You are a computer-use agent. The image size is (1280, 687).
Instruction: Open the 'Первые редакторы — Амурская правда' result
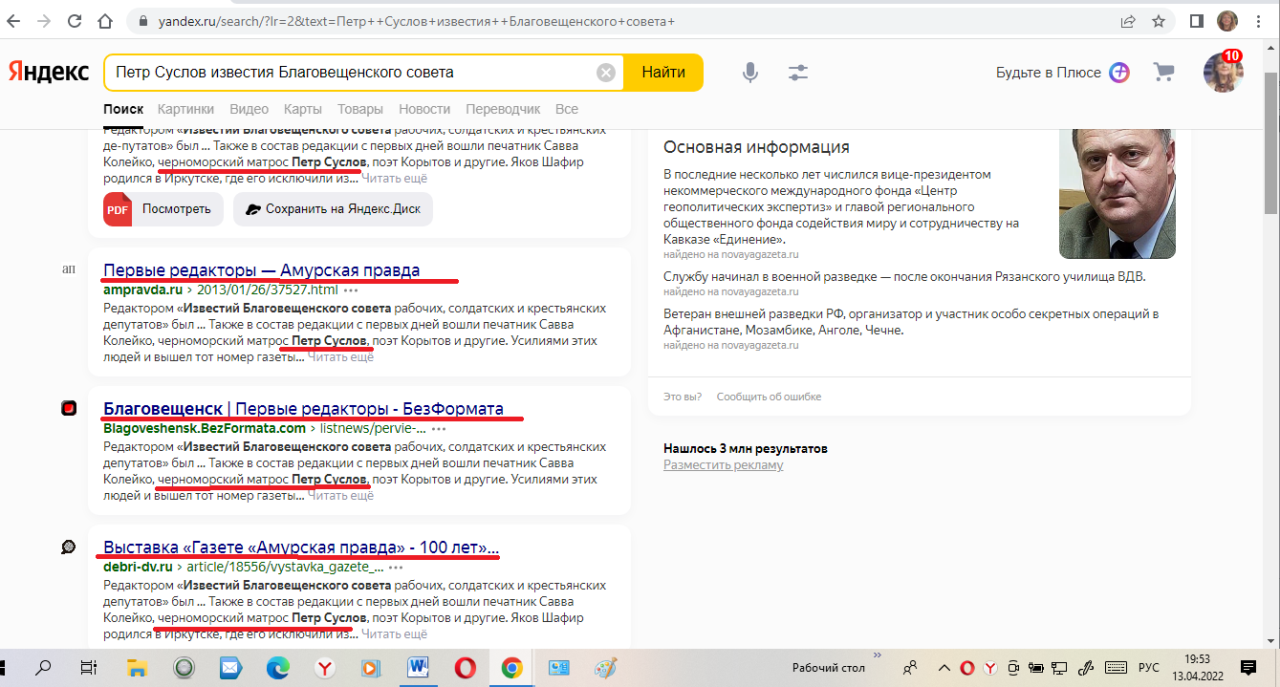[x=262, y=270]
